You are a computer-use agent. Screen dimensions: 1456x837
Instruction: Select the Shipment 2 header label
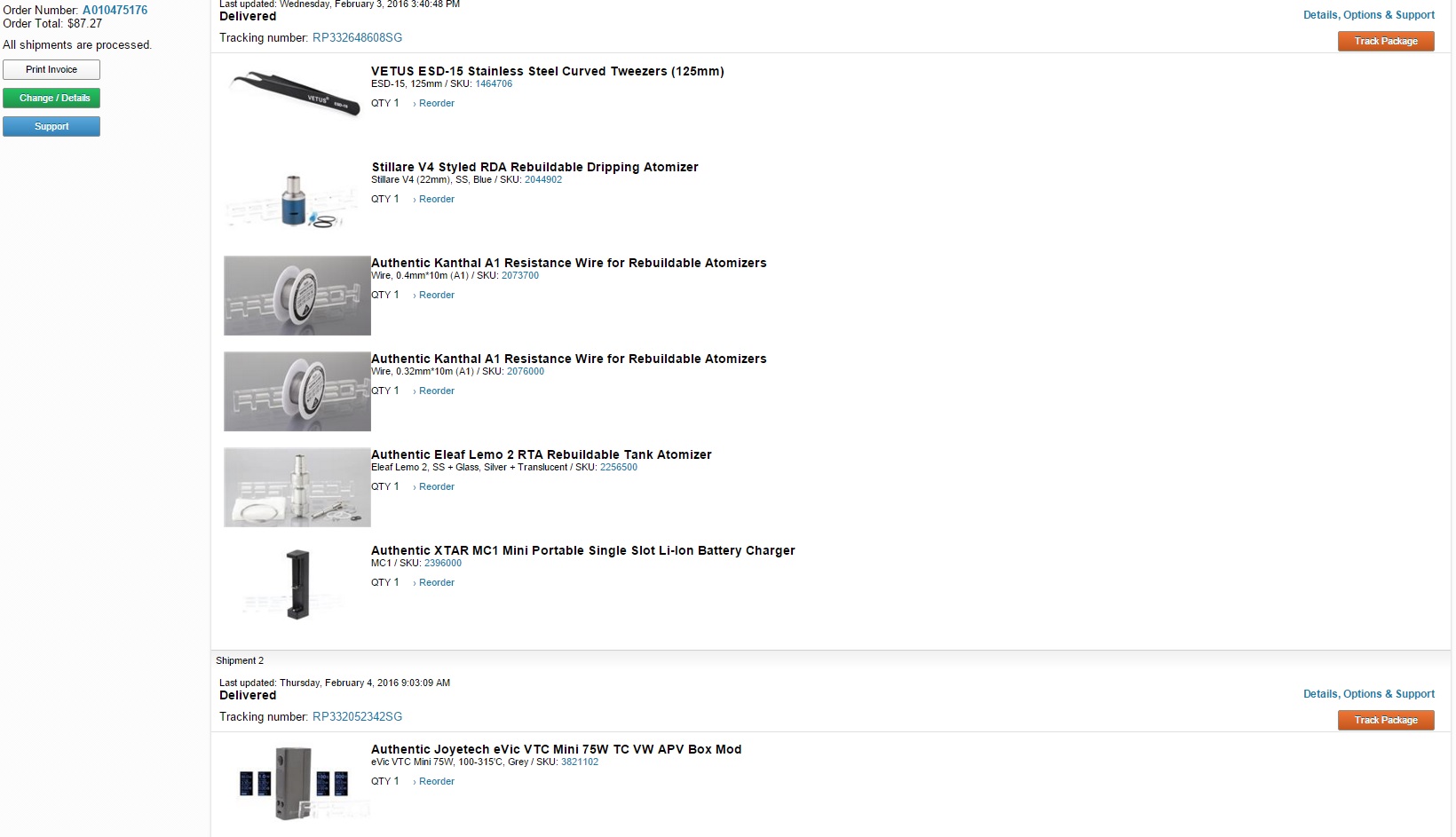tap(240, 660)
